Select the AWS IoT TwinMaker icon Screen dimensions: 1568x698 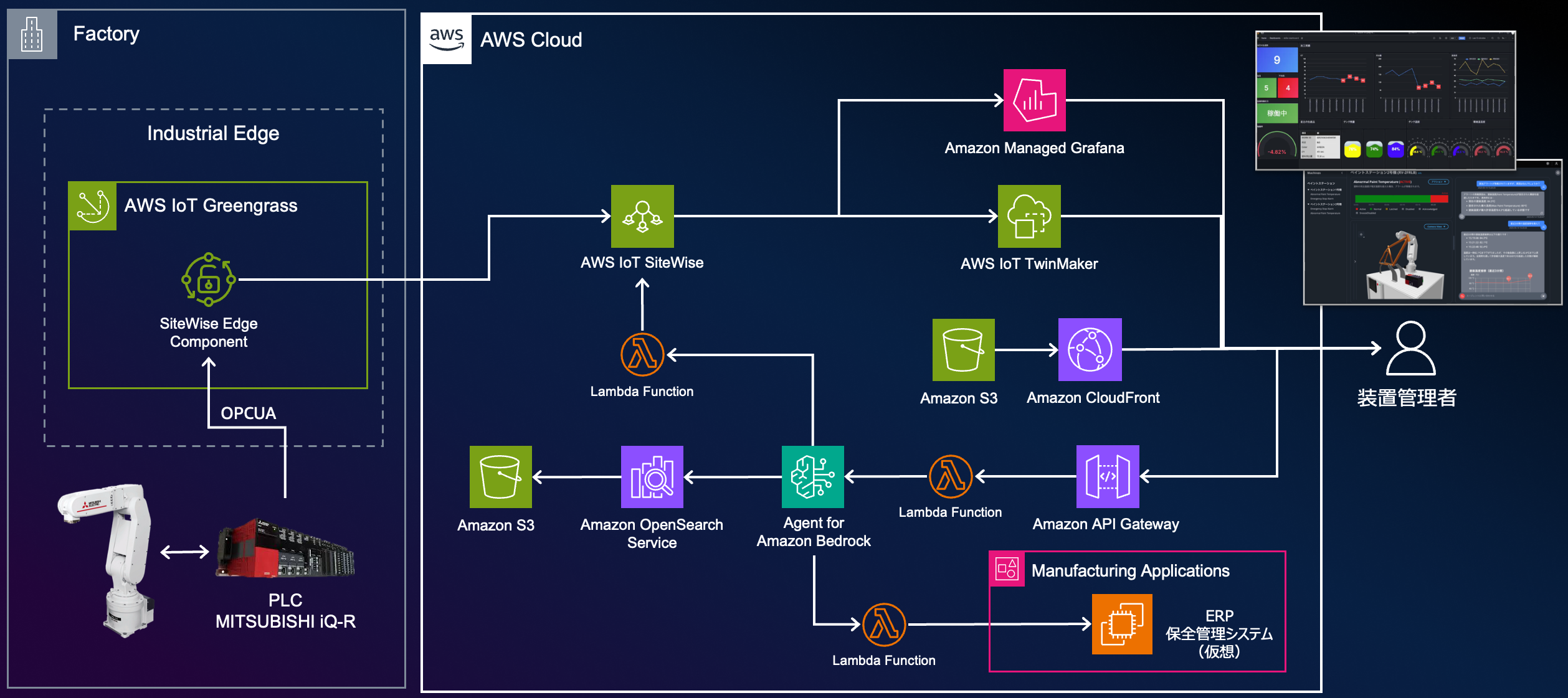coord(1029,216)
